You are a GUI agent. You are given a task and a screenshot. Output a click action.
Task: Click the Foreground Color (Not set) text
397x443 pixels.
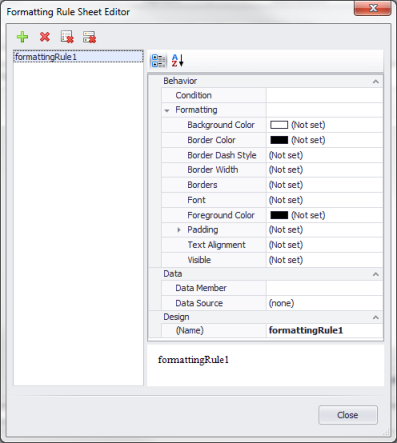click(x=308, y=215)
